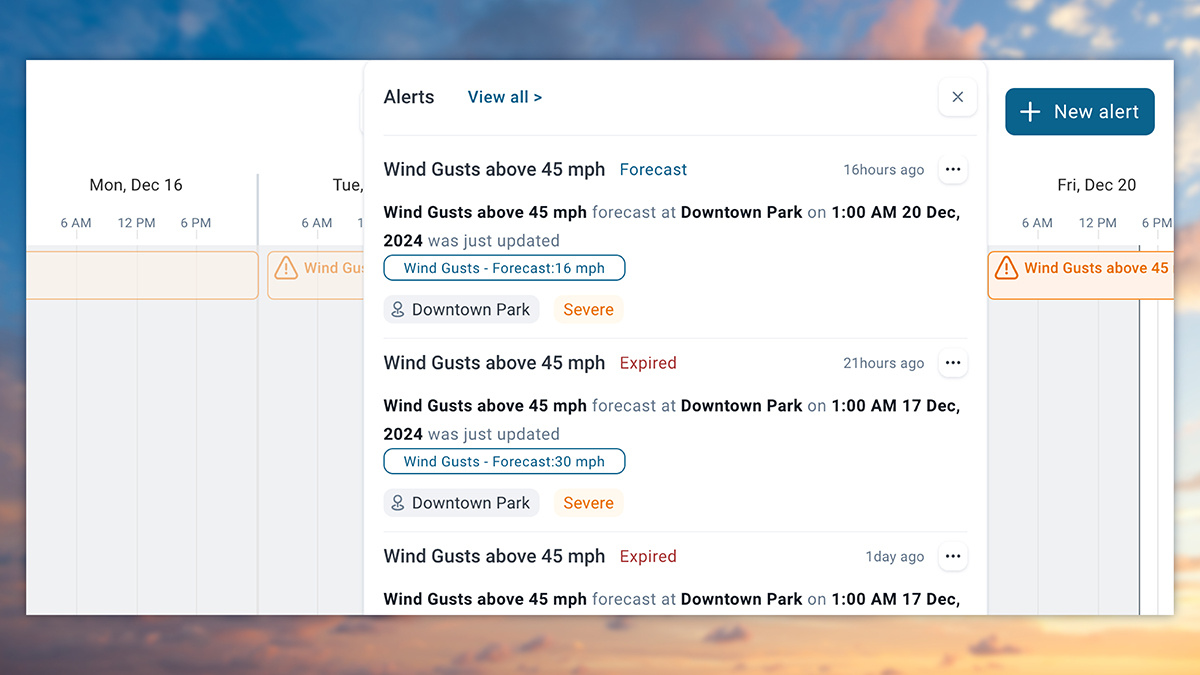This screenshot has height=675, width=1200.
Task: Toggle the Severe badge on the top alert
Action: click(x=588, y=309)
